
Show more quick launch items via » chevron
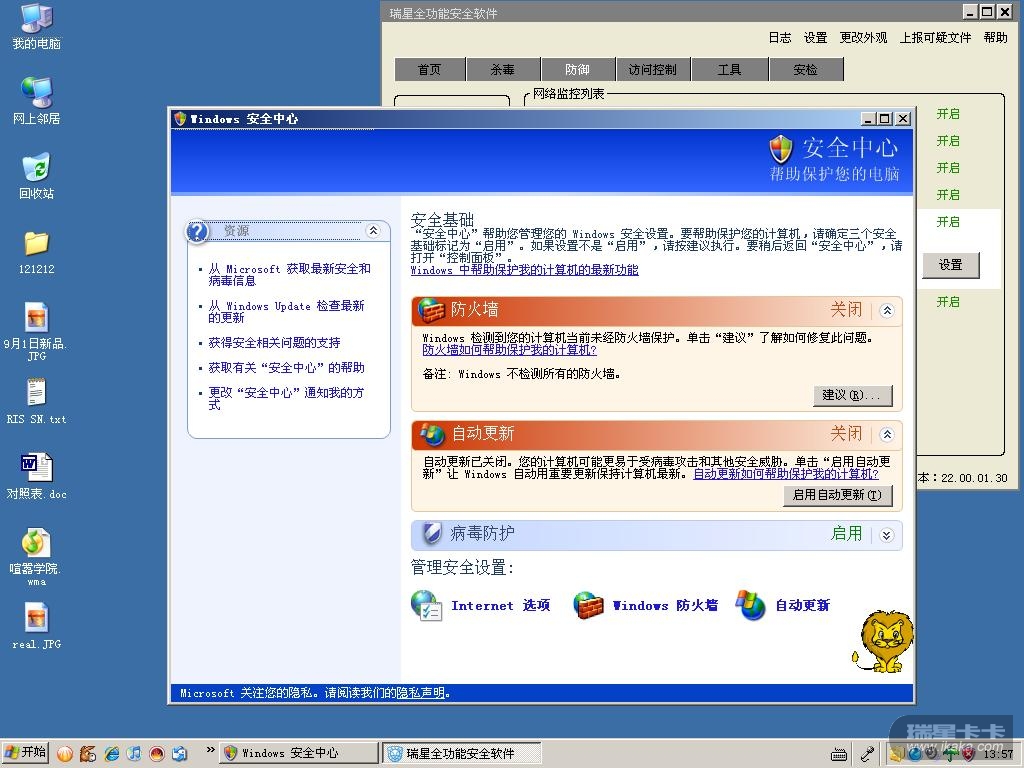210,750
